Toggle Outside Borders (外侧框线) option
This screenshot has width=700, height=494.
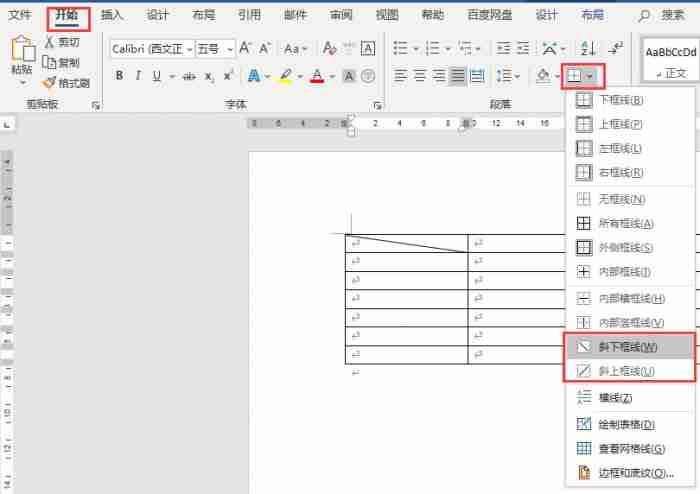pos(629,247)
